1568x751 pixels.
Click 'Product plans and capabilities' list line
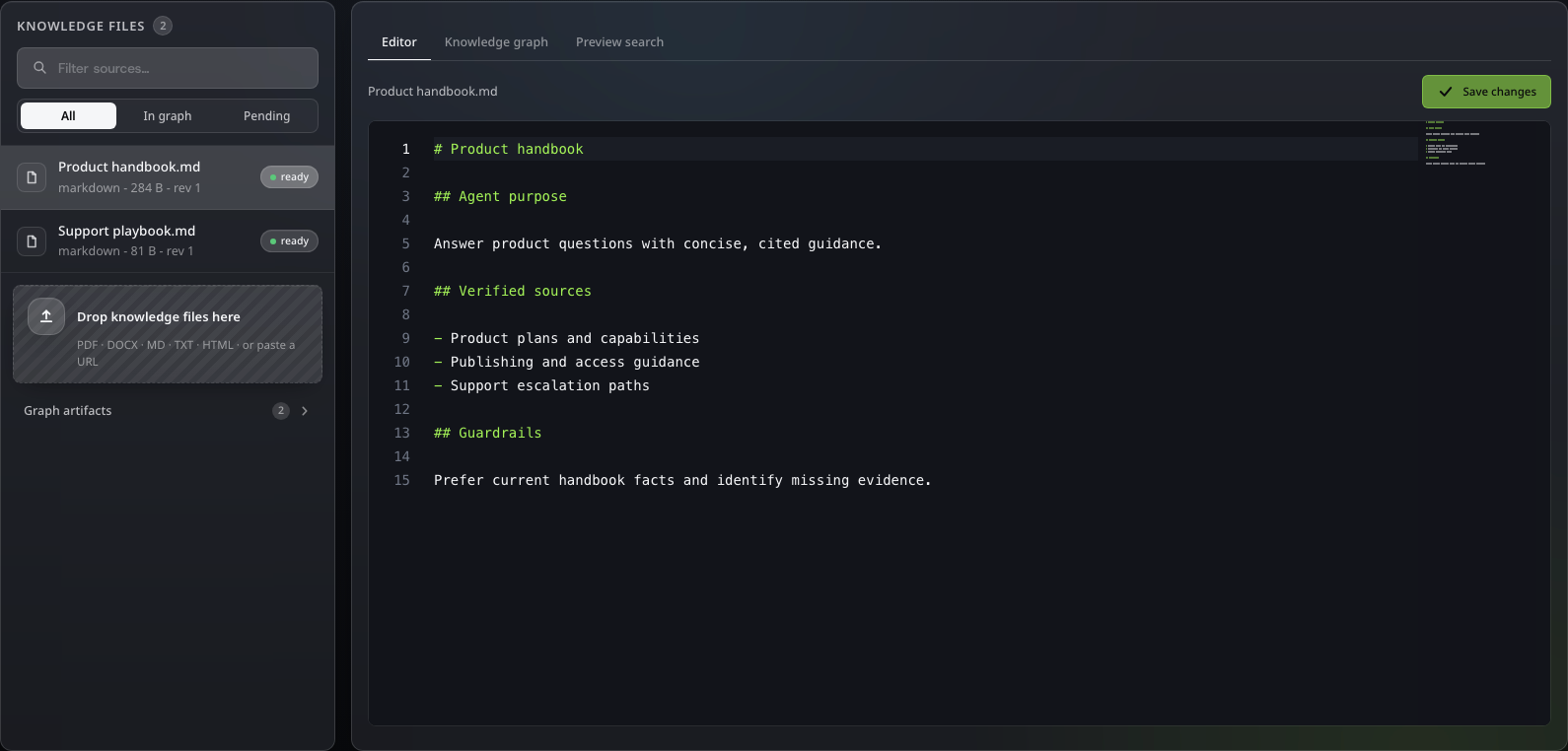[x=567, y=338]
